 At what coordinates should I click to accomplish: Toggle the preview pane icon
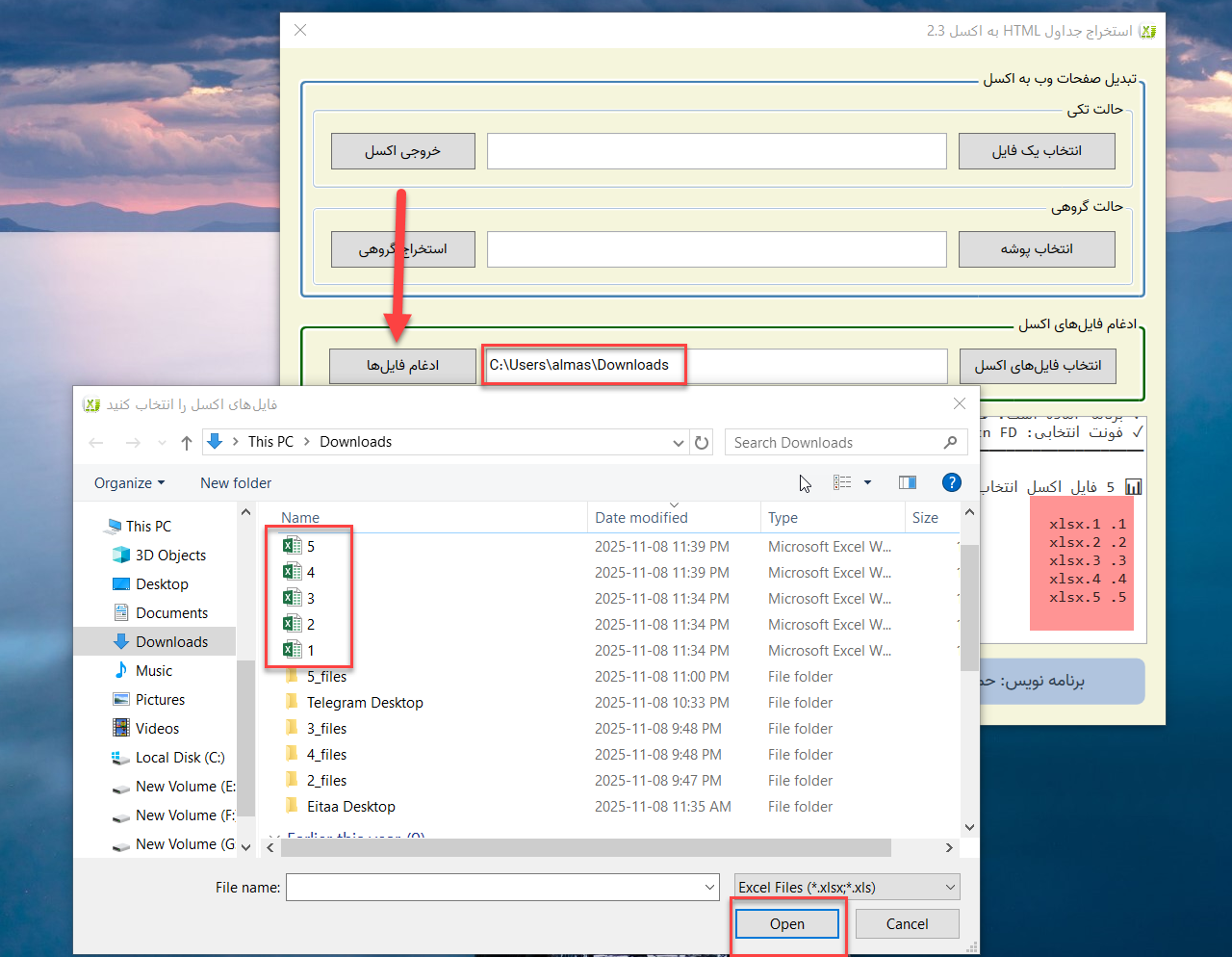tap(907, 483)
